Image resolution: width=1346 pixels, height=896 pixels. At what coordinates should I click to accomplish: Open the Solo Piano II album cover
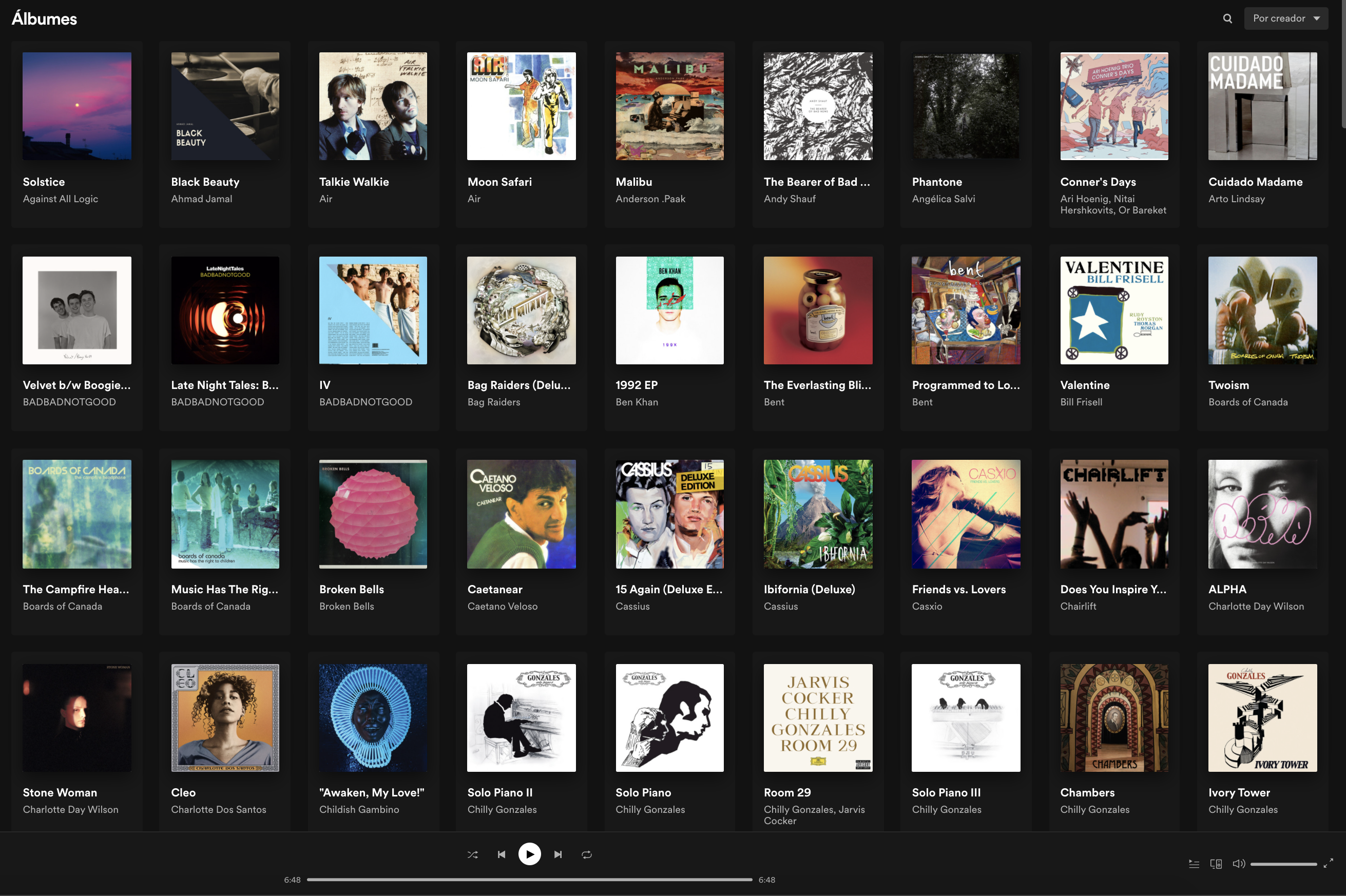coord(521,718)
